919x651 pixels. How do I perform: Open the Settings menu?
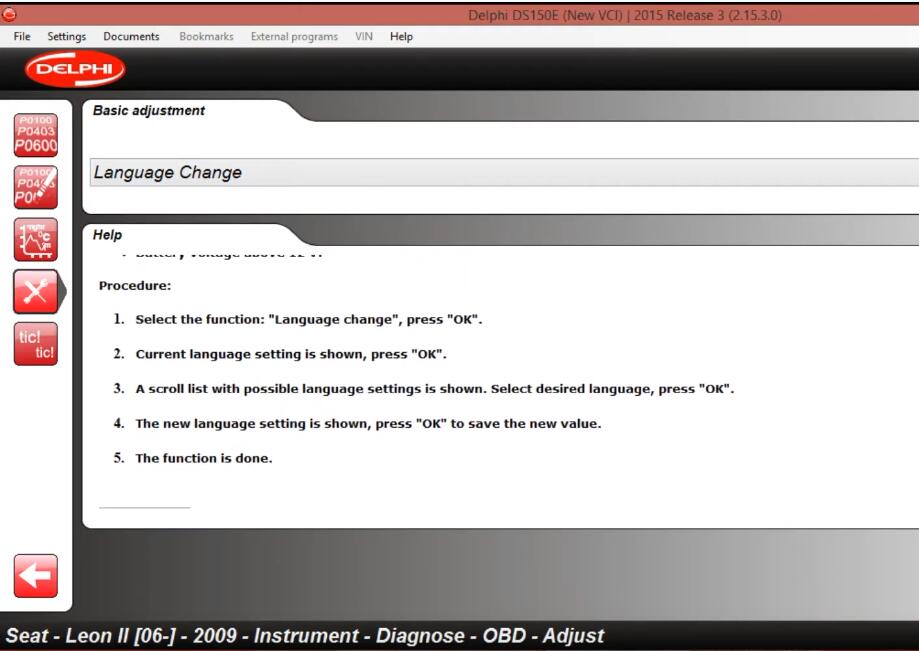coord(66,36)
